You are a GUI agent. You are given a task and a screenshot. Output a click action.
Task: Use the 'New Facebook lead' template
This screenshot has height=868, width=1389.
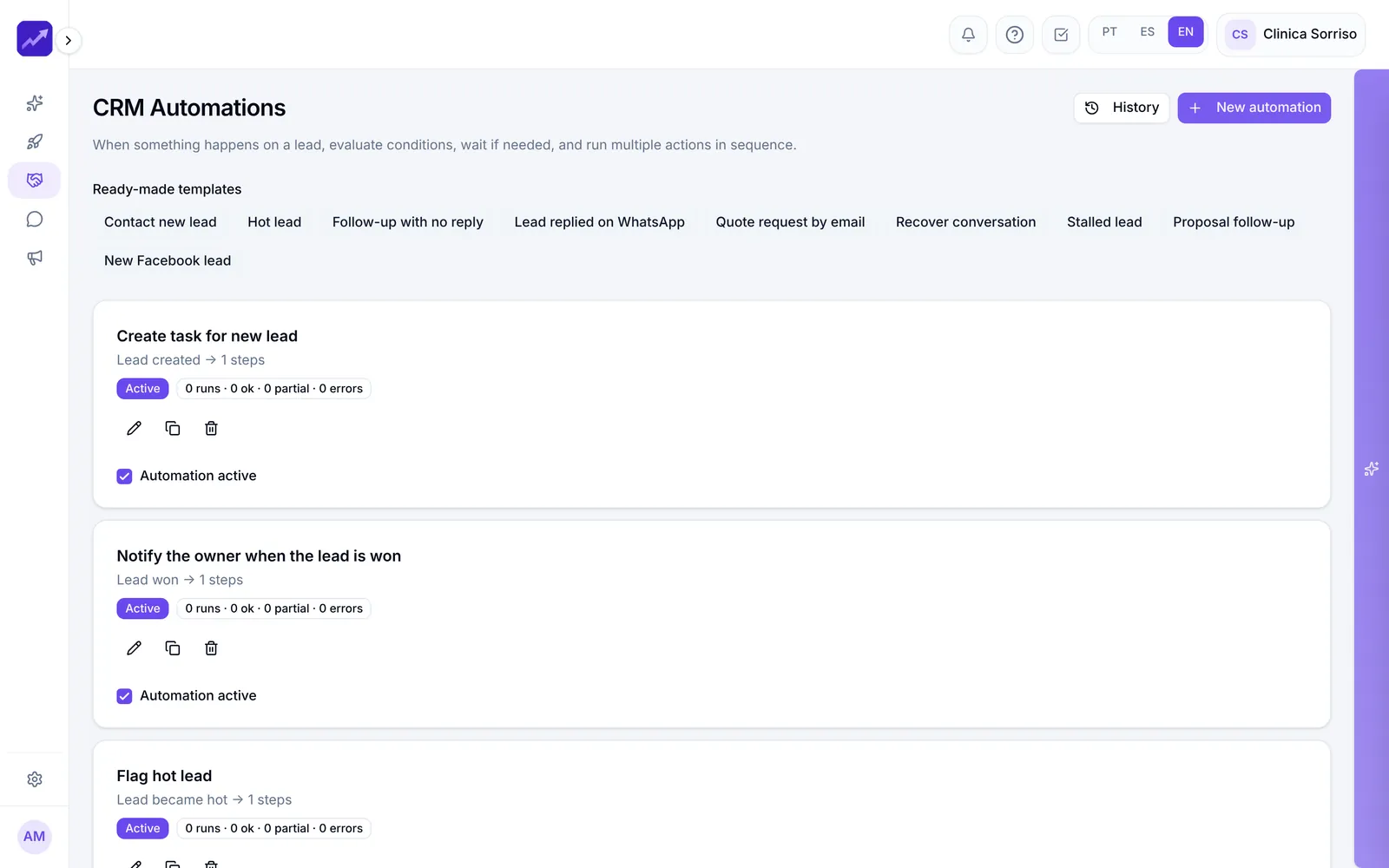168,260
